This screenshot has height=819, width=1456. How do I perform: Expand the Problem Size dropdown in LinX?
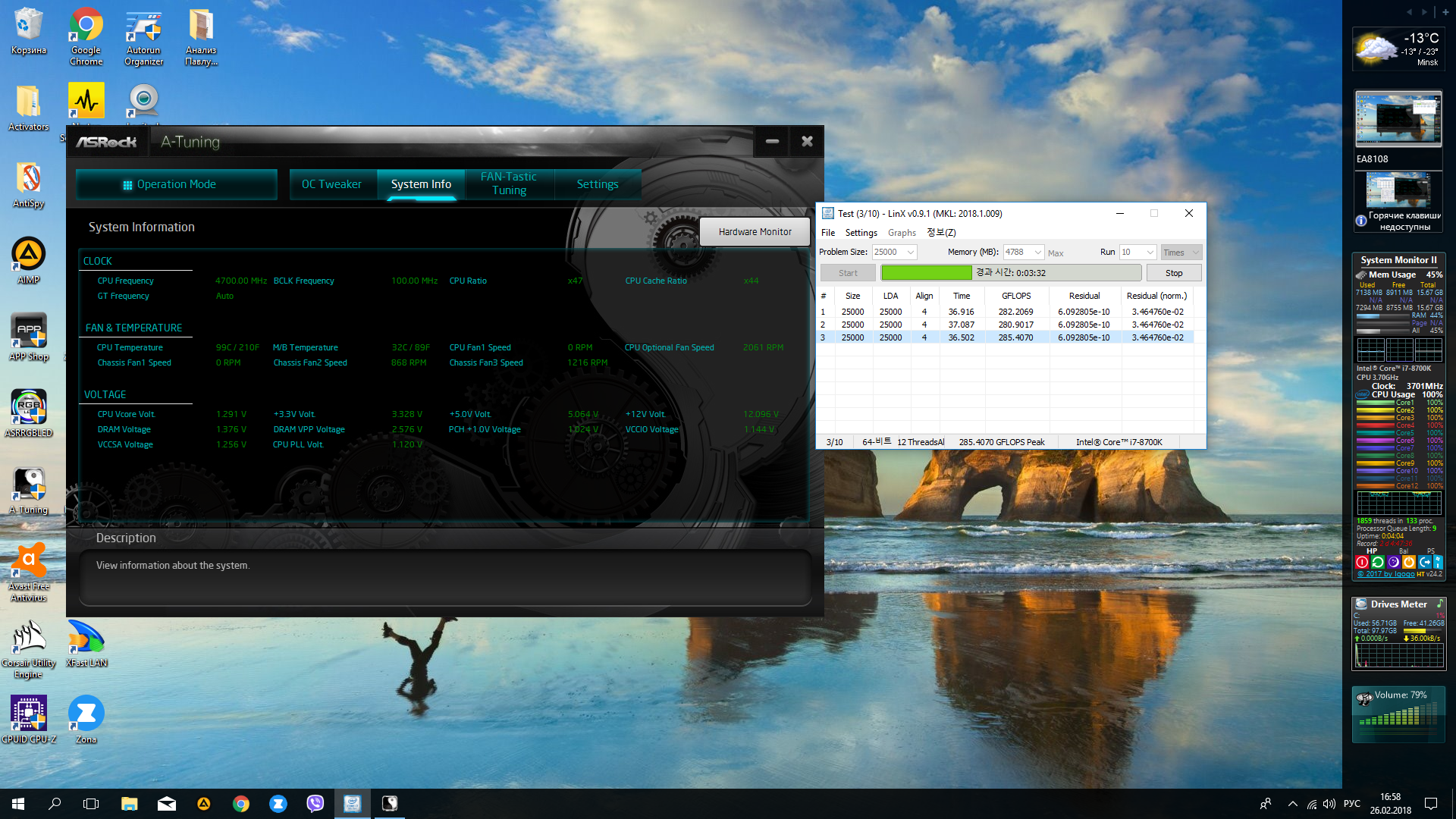coord(911,253)
